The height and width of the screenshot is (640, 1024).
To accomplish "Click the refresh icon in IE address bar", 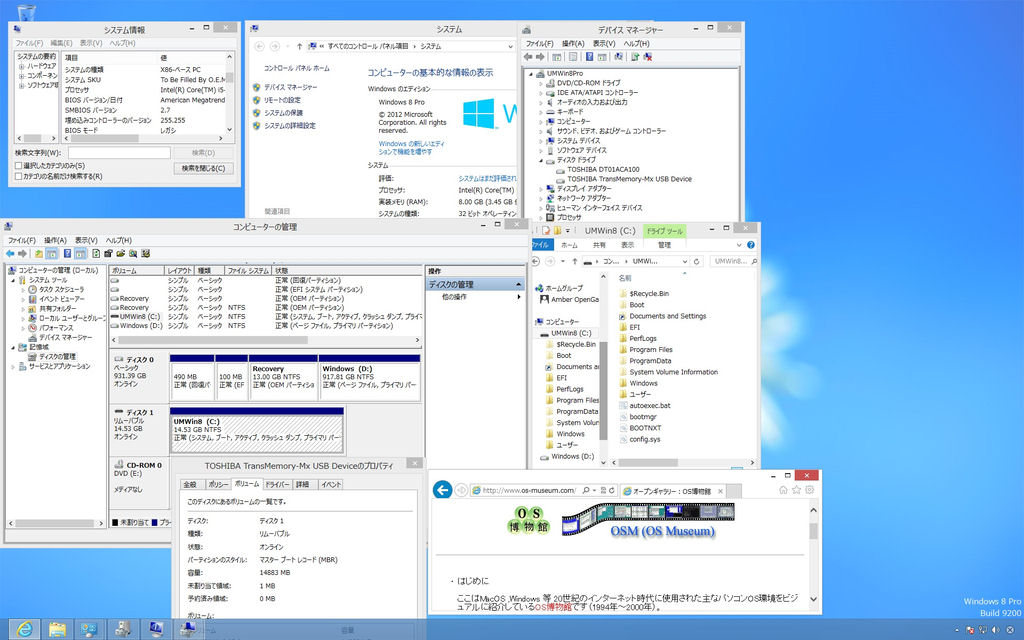I will coord(611,490).
